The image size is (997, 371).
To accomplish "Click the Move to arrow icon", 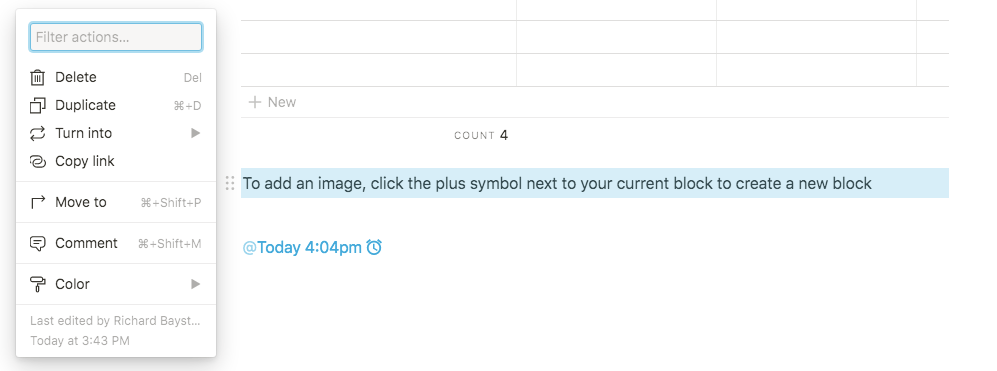I will coord(38,202).
